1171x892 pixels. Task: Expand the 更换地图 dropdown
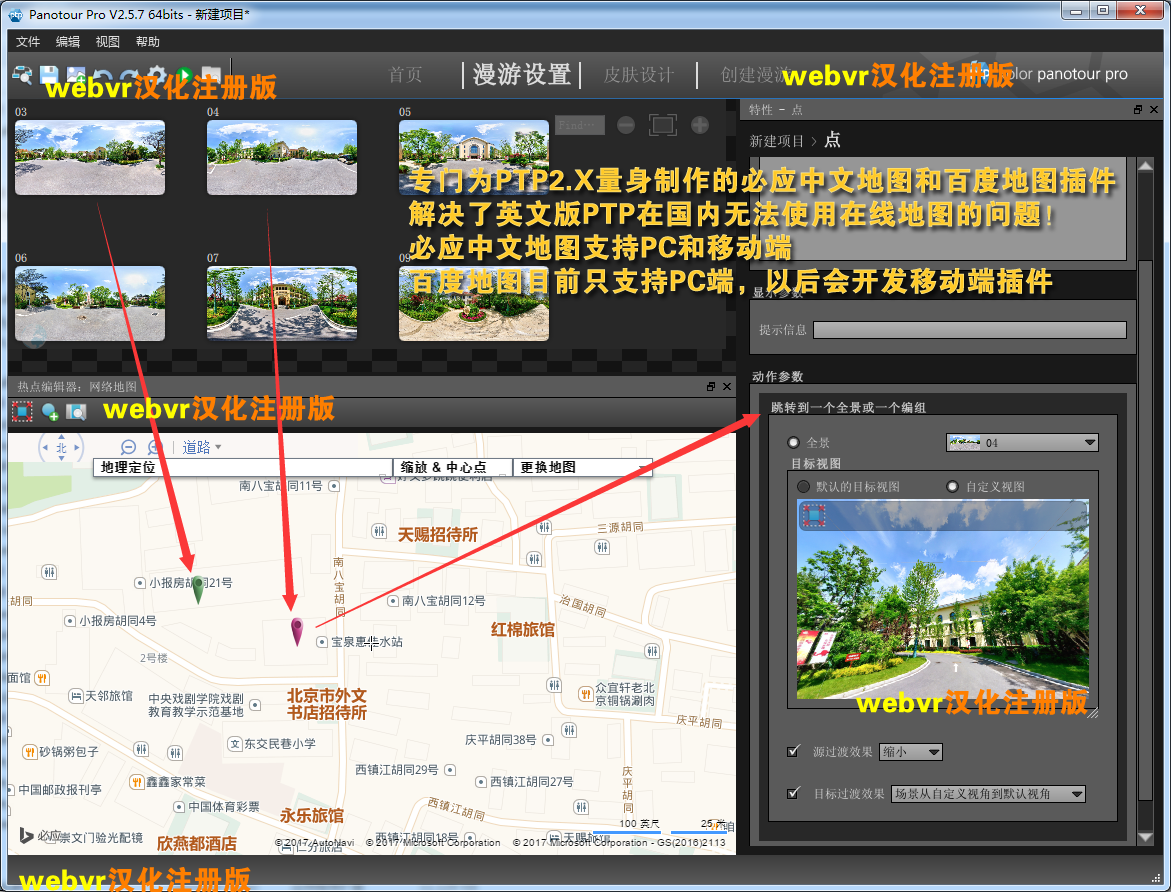click(583, 467)
